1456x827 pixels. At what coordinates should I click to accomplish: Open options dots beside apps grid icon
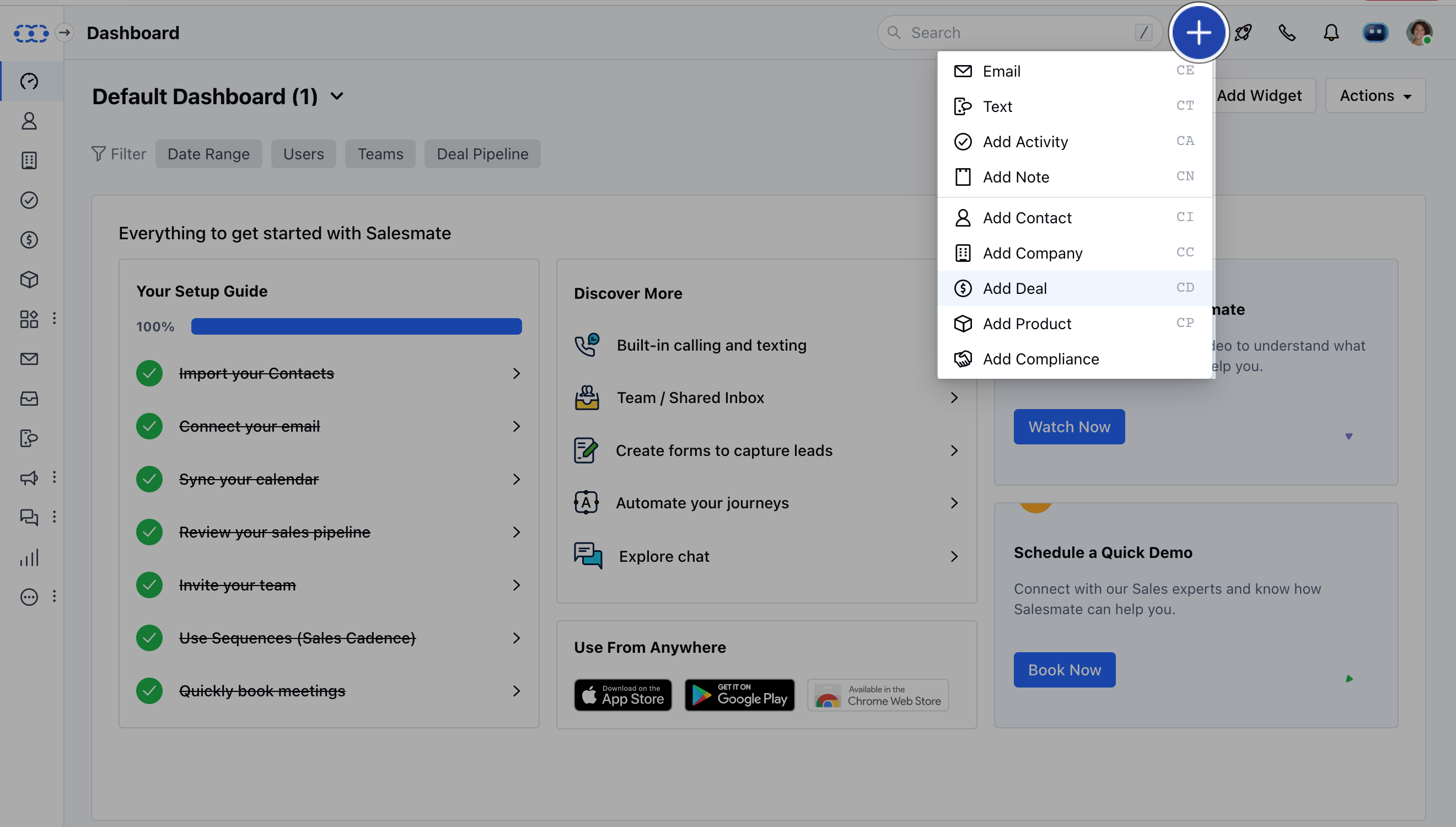(55, 319)
